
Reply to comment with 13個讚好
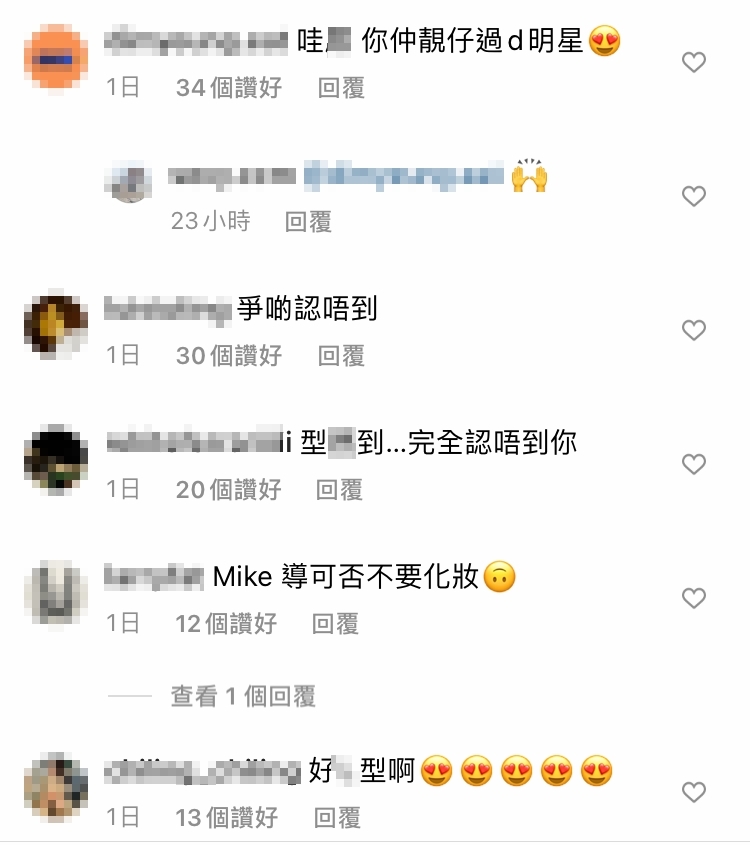point(337,818)
